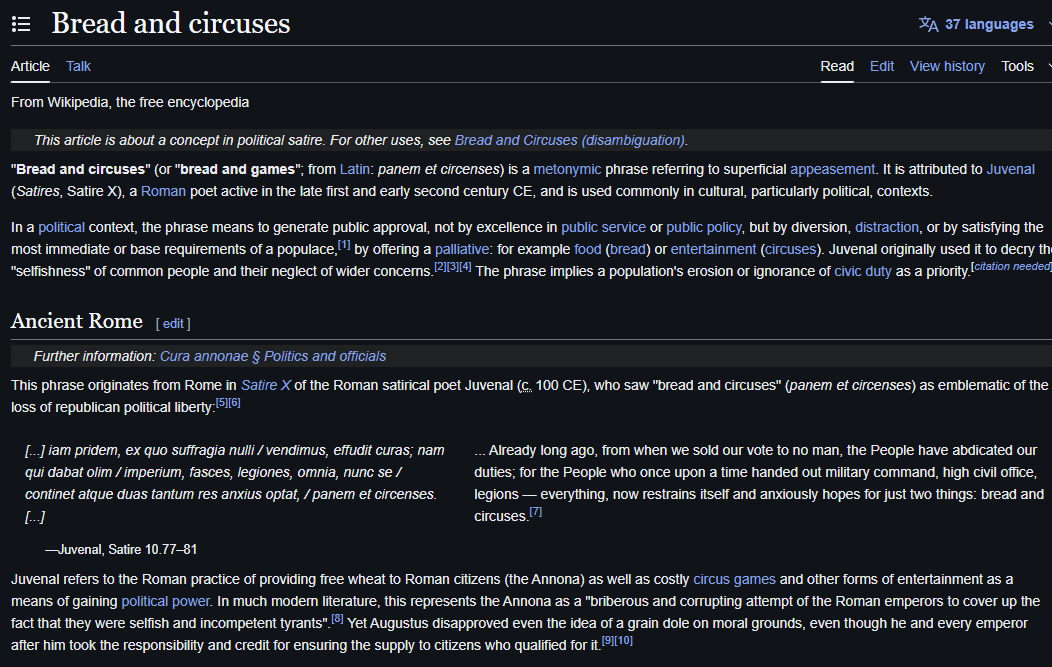
Task: Follow the entertainment link
Action: pos(713,250)
